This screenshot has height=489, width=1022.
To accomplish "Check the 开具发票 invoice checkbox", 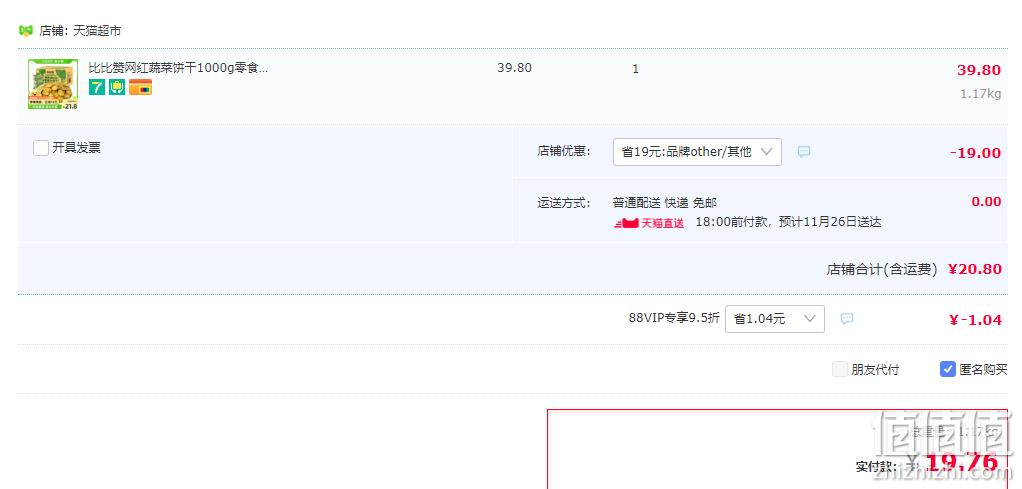I will click(x=41, y=148).
